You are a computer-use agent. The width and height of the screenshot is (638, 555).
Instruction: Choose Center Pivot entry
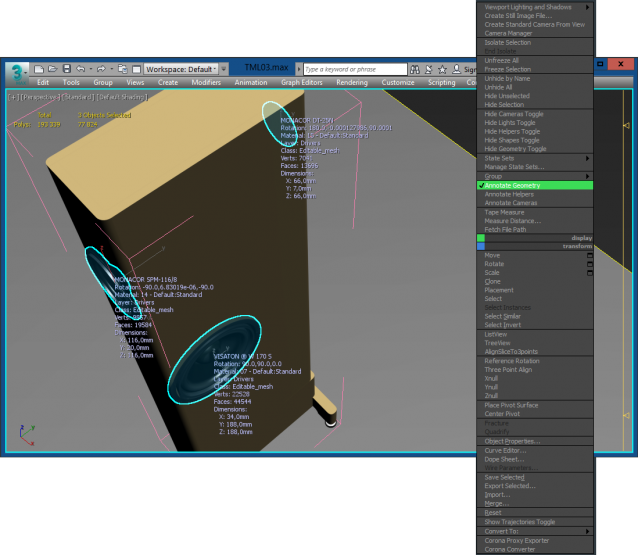535,414
